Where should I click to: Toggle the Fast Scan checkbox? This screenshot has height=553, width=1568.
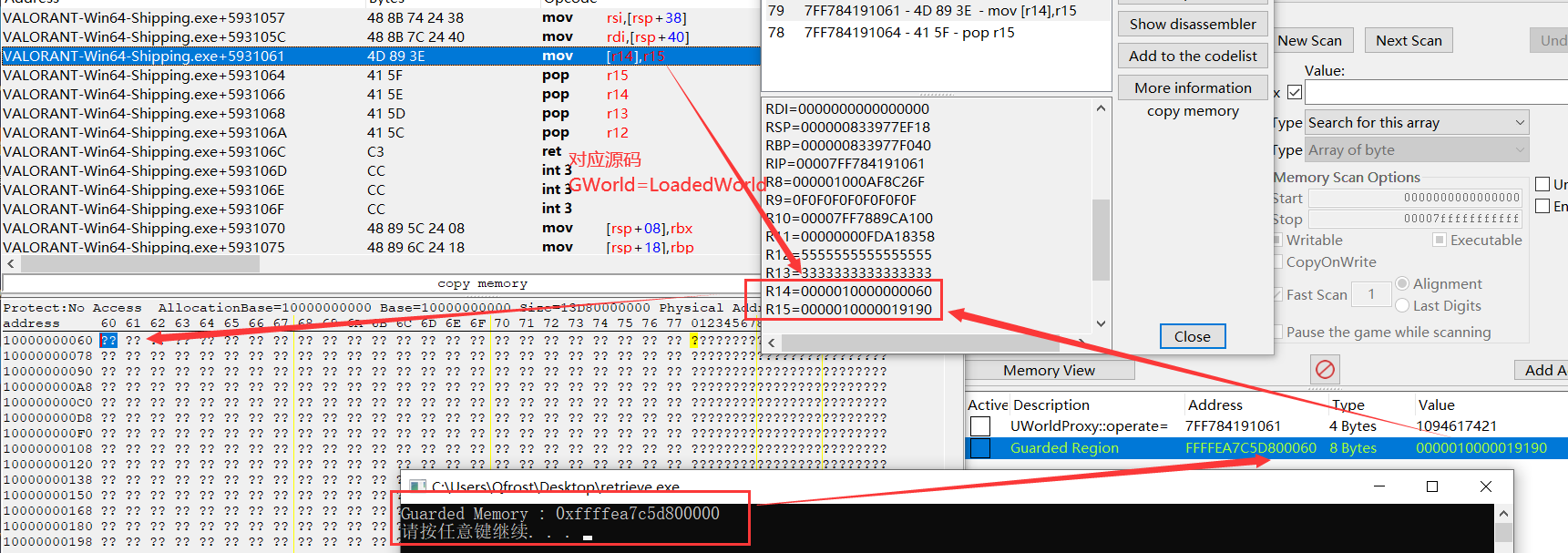coord(1278,294)
